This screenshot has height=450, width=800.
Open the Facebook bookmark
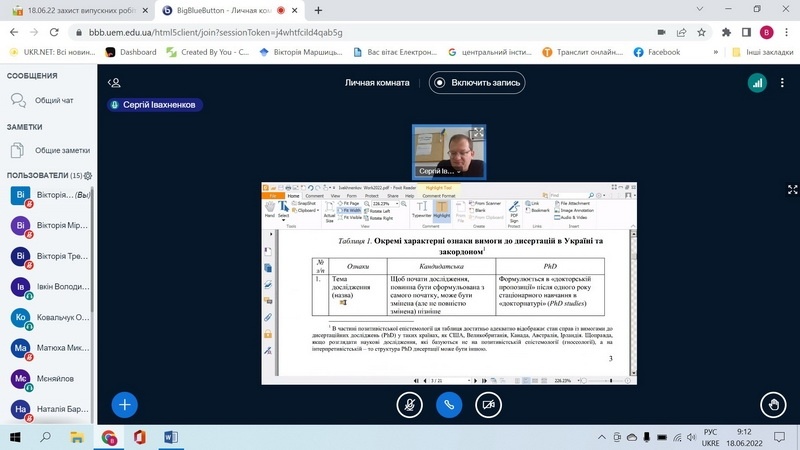coord(656,52)
